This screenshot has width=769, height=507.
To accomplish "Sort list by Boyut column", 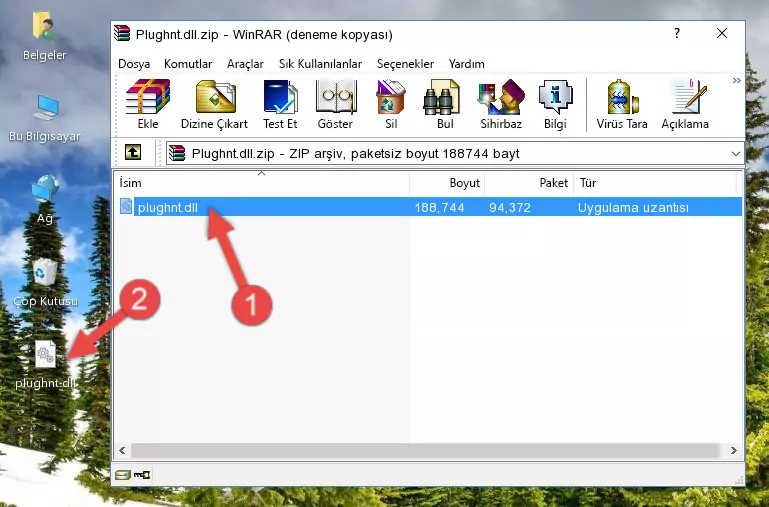I will (447, 182).
